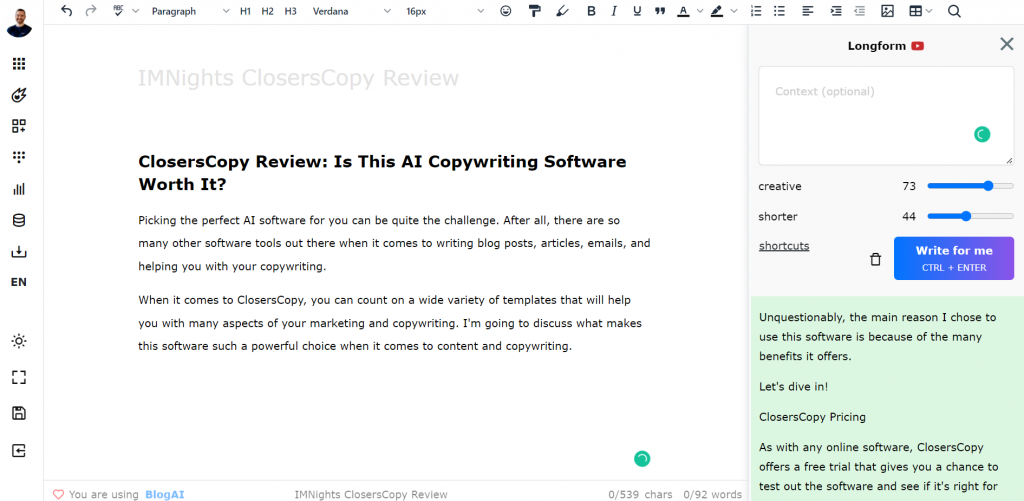The height and width of the screenshot is (501, 1024).
Task: Adjust the creative slider
Action: click(970, 186)
